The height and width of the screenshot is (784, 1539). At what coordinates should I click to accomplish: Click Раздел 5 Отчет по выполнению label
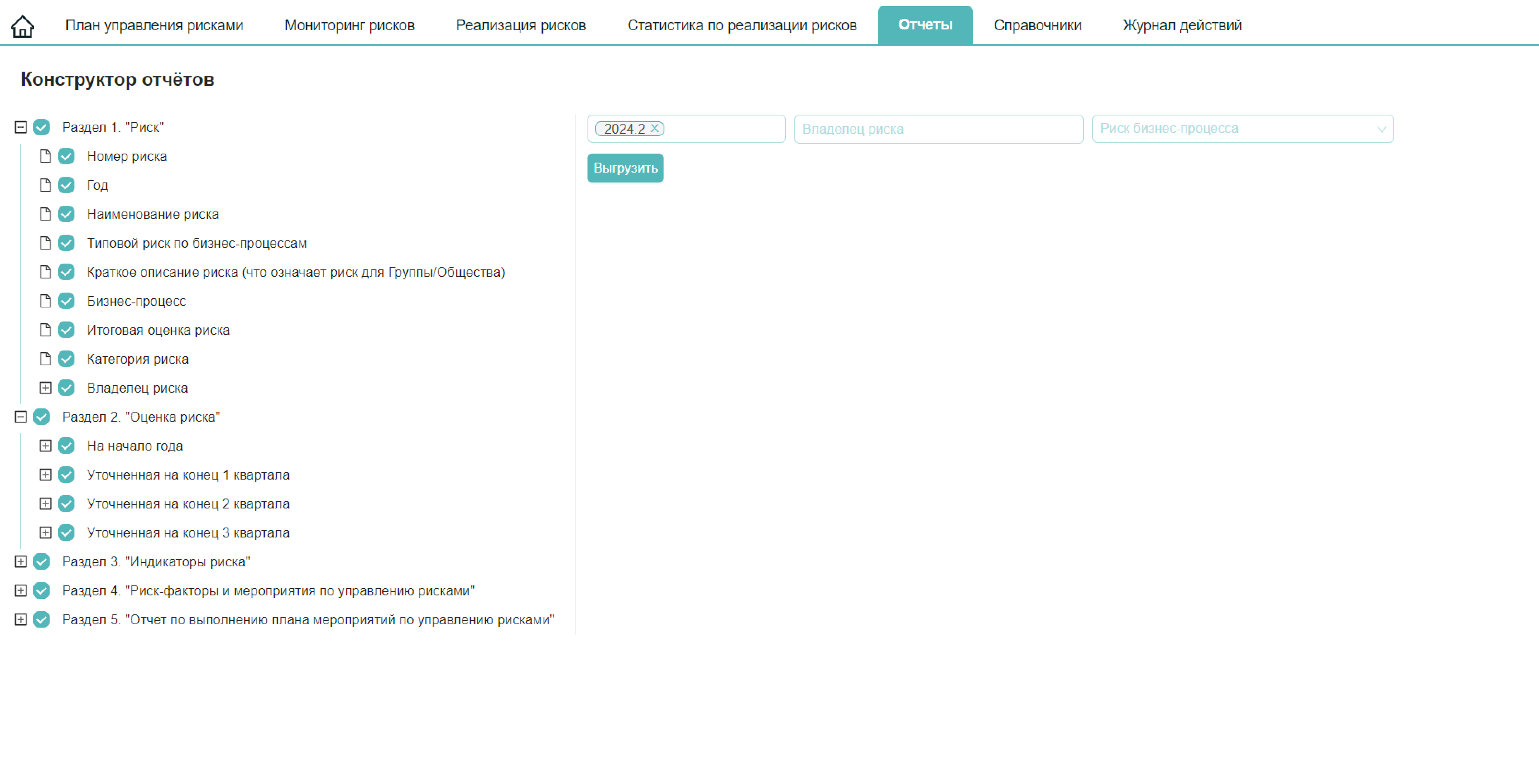click(308, 620)
